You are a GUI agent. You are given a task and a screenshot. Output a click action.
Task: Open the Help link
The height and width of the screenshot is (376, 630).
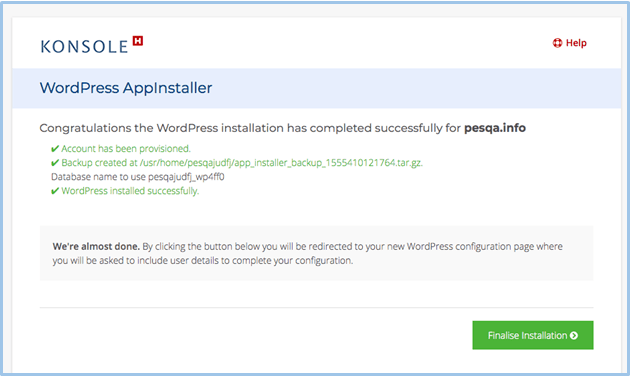tap(569, 43)
